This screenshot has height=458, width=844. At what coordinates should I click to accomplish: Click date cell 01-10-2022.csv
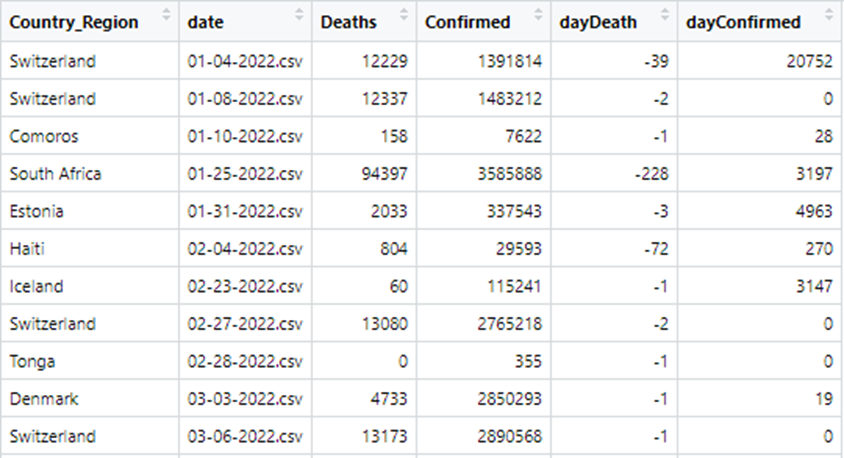point(245,136)
